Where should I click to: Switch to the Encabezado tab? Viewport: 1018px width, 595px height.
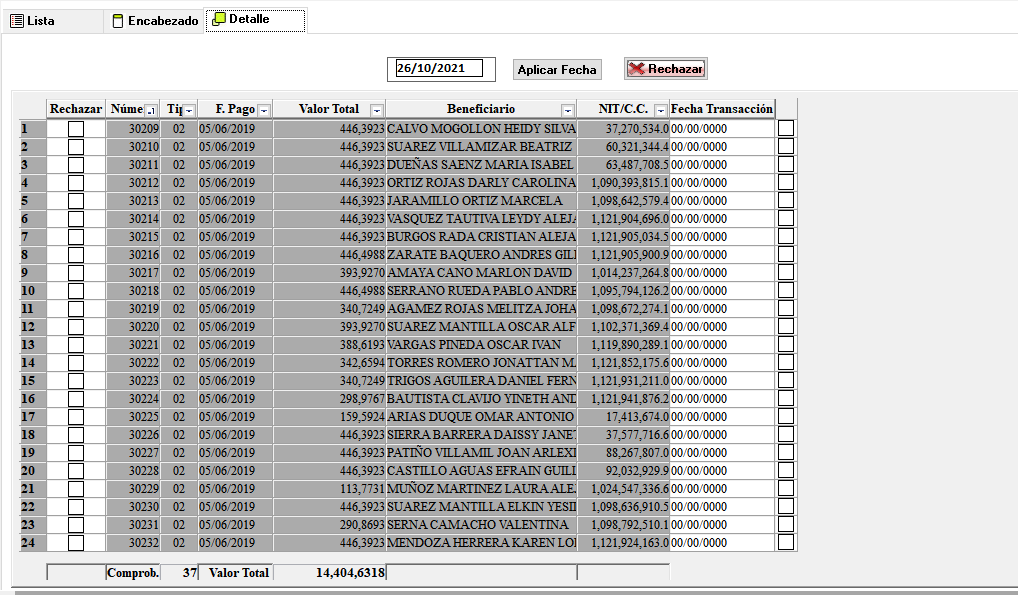(154, 20)
